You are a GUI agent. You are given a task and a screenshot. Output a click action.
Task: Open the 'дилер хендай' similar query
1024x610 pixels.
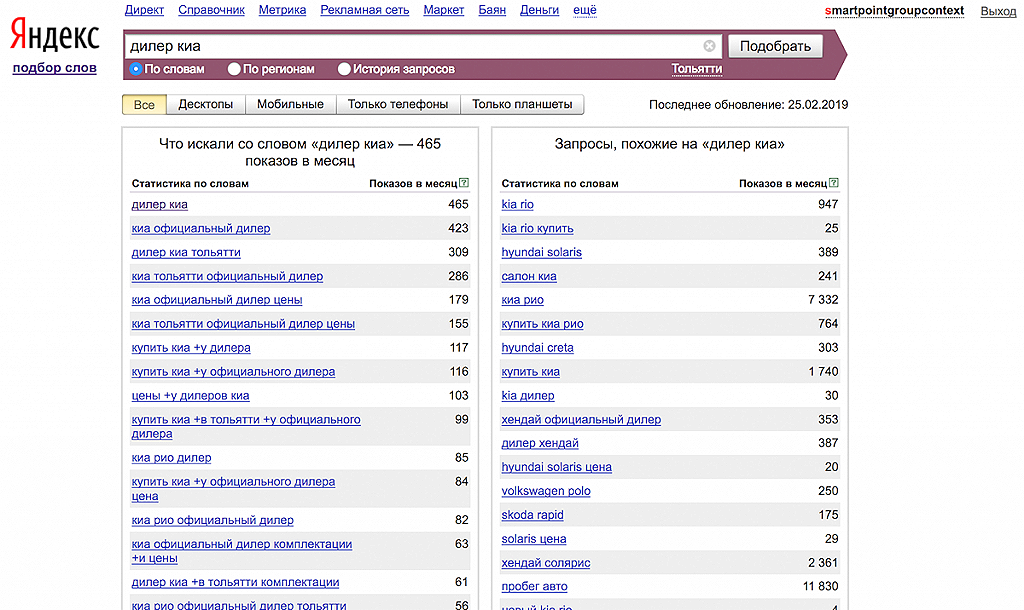[x=539, y=443]
